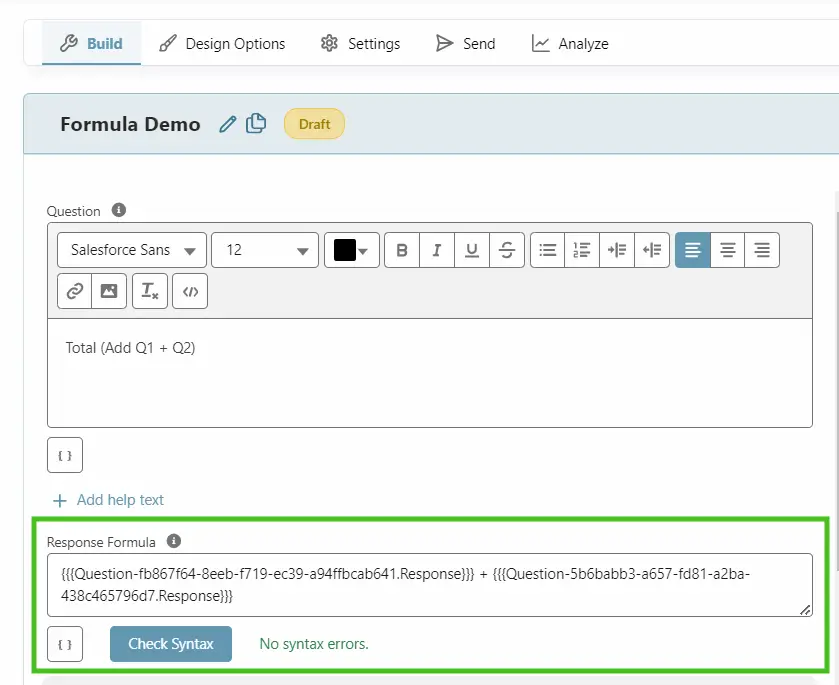Click the Add help text link

point(107,500)
